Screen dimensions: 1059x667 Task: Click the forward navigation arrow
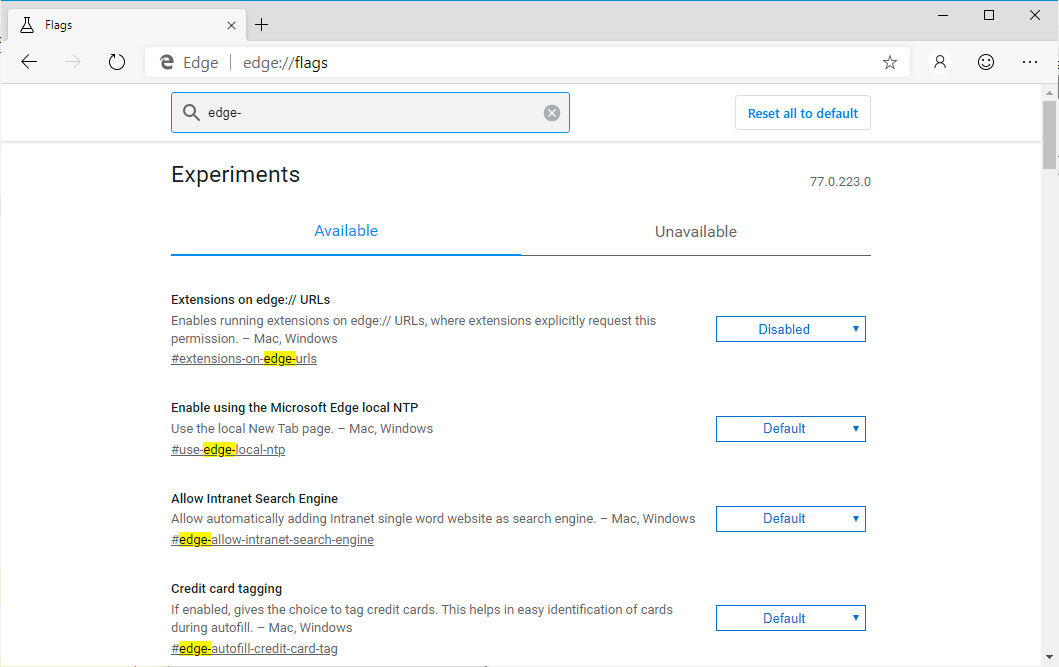pos(73,62)
